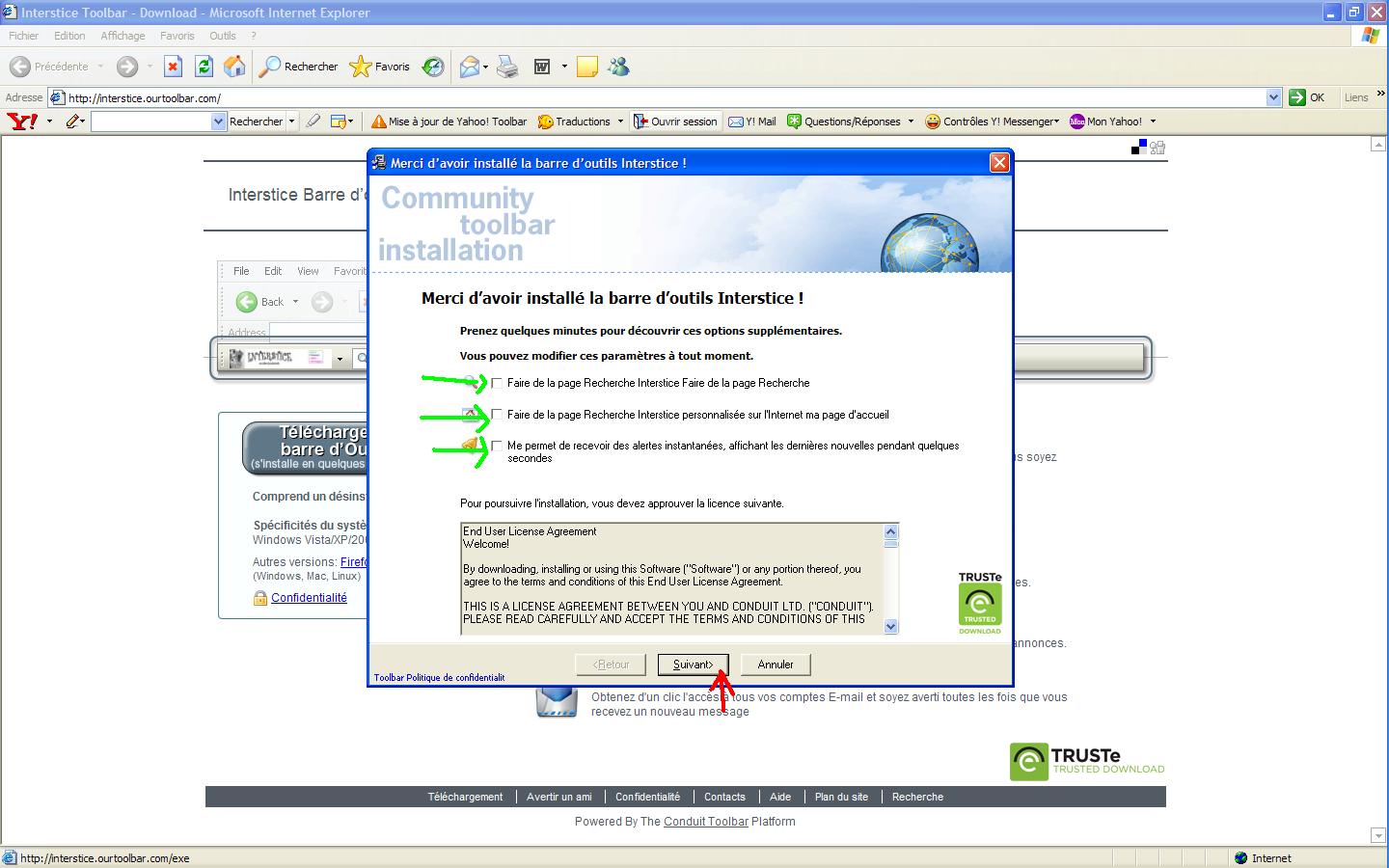Click the Yahoo toolbar search input
1389x868 pixels.
(x=150, y=122)
